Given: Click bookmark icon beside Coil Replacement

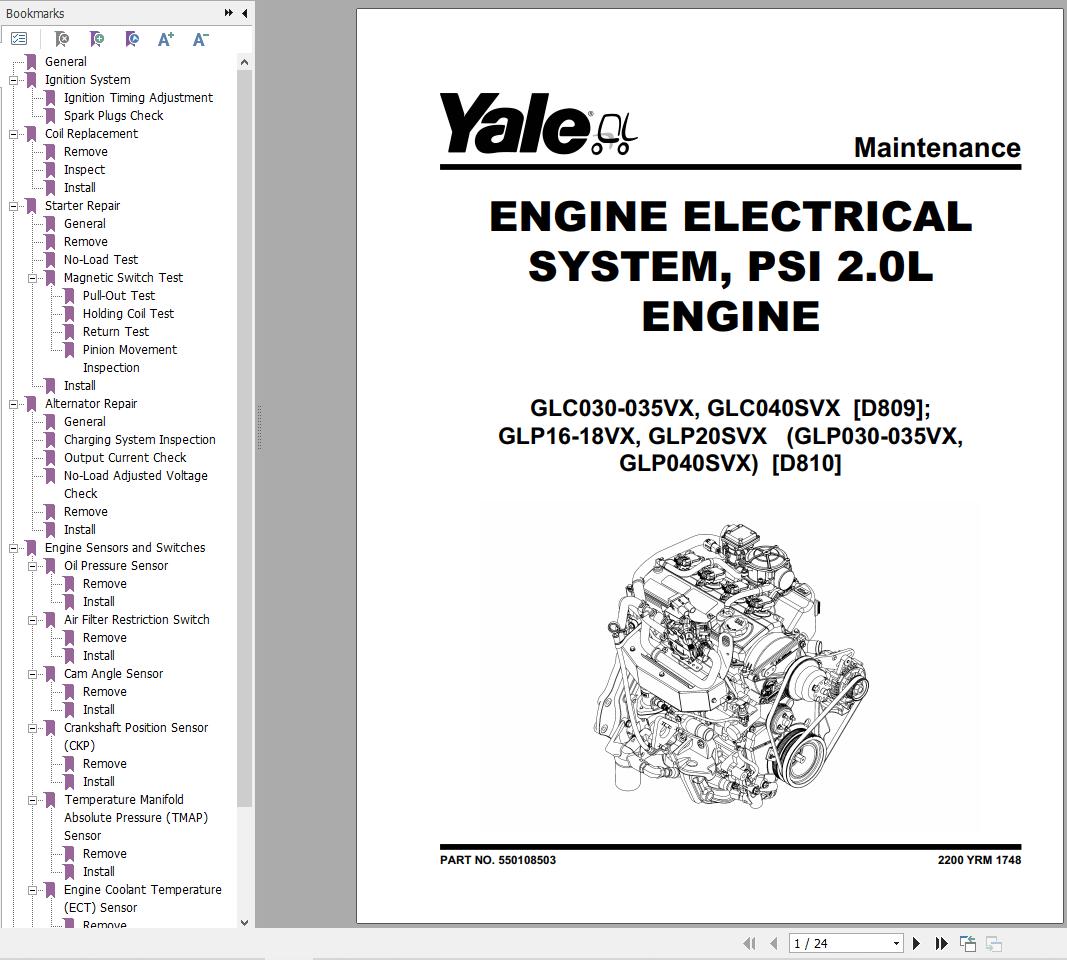Looking at the screenshot, I should [31, 134].
